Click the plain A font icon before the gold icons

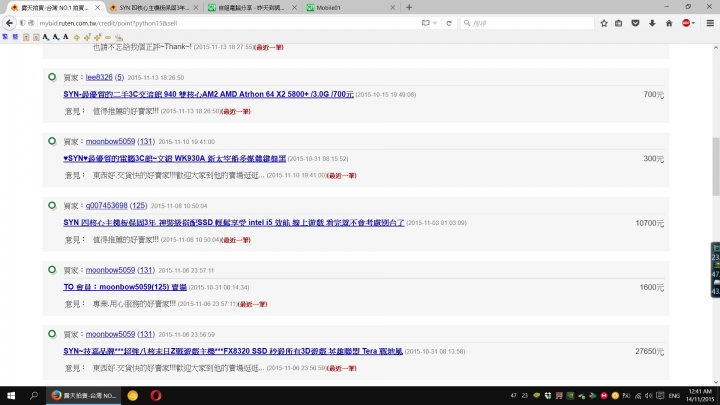66,37
